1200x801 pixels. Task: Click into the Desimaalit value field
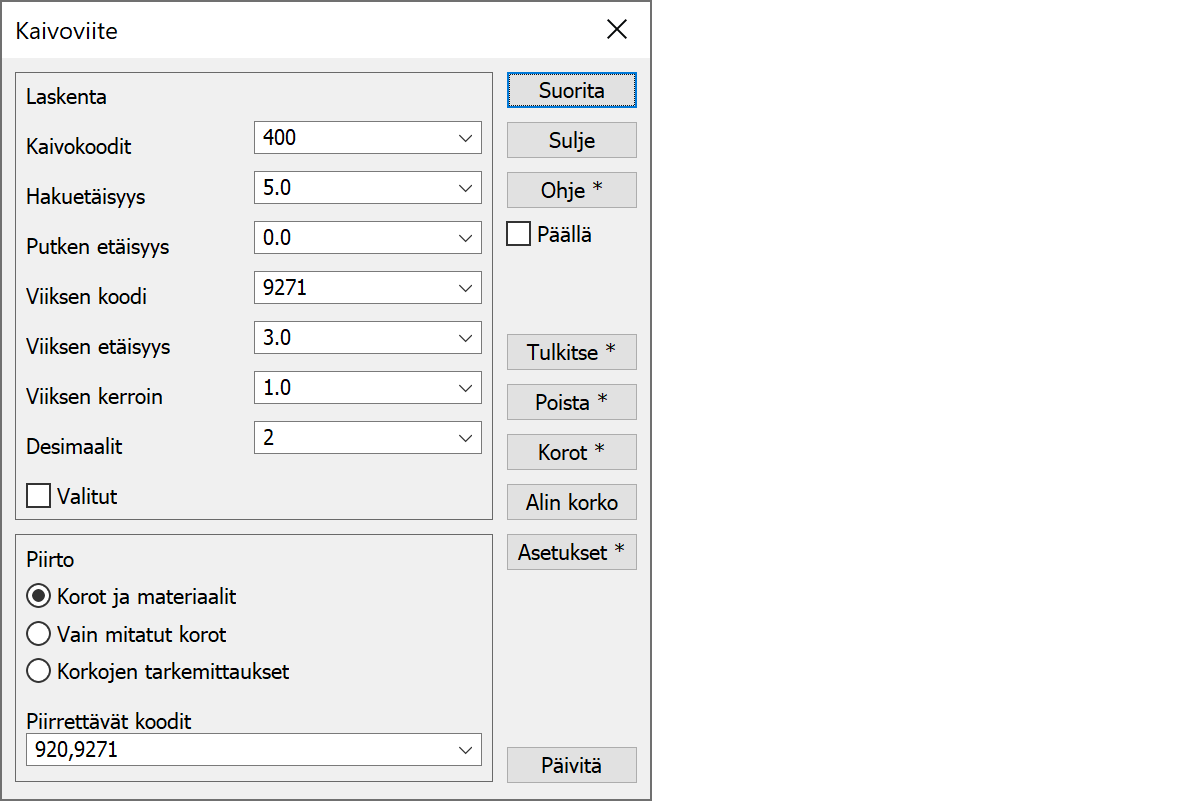click(x=352, y=438)
